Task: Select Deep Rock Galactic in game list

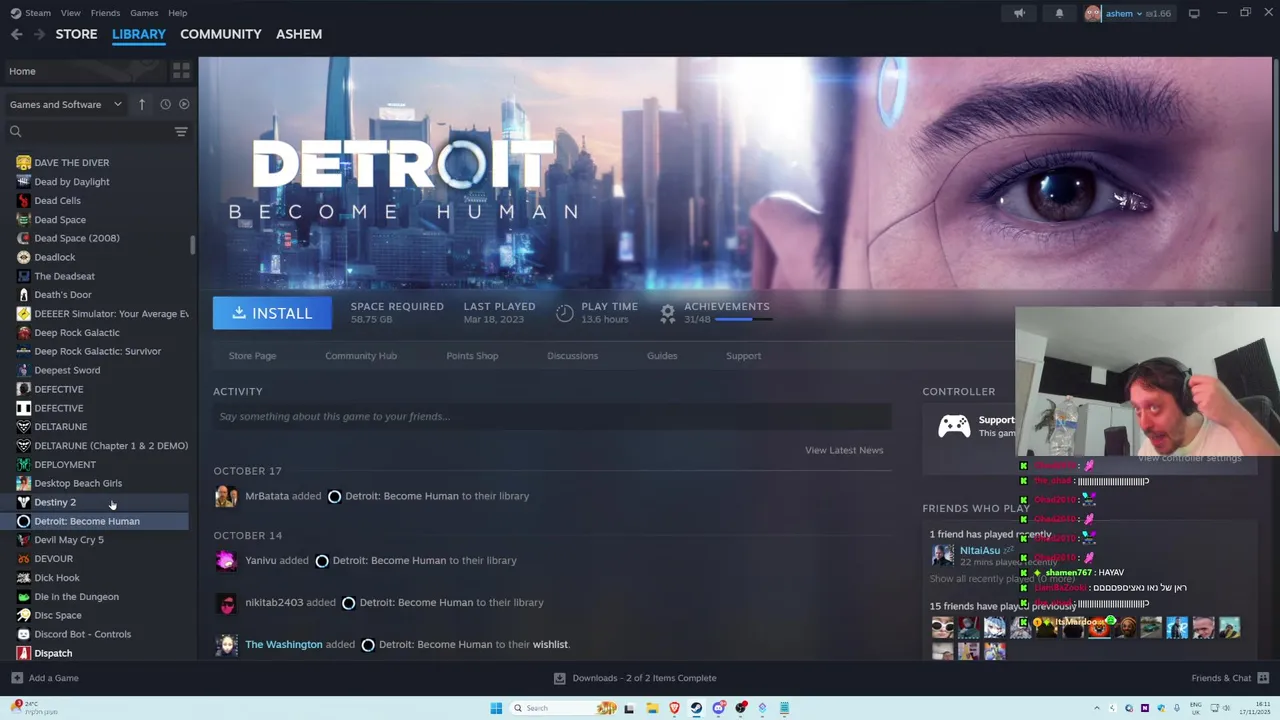Action: click(76, 333)
